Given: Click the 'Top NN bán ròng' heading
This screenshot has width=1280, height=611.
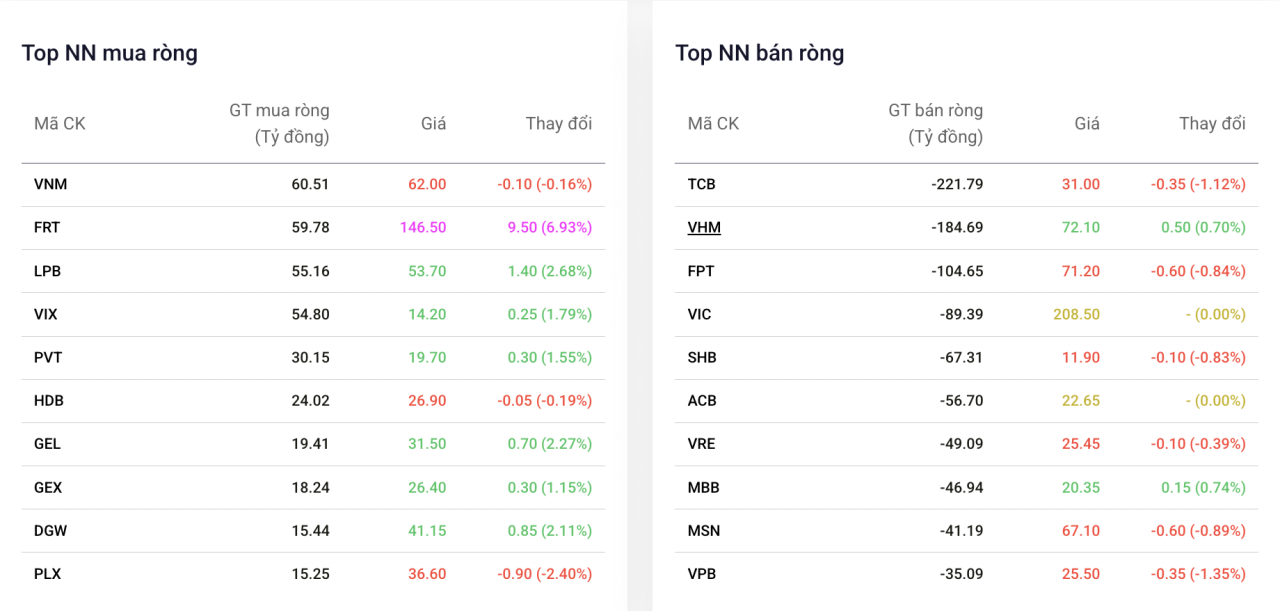Looking at the screenshot, I should pos(760,53).
